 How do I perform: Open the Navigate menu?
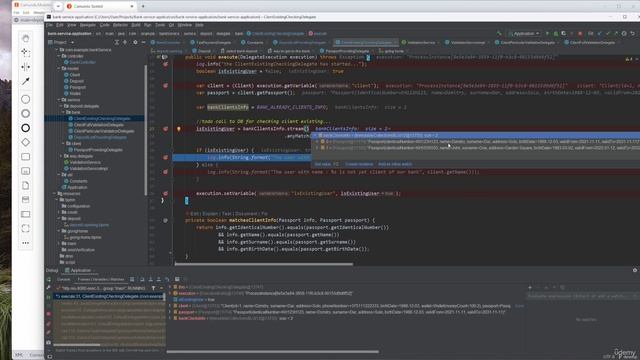[x=88, y=25]
